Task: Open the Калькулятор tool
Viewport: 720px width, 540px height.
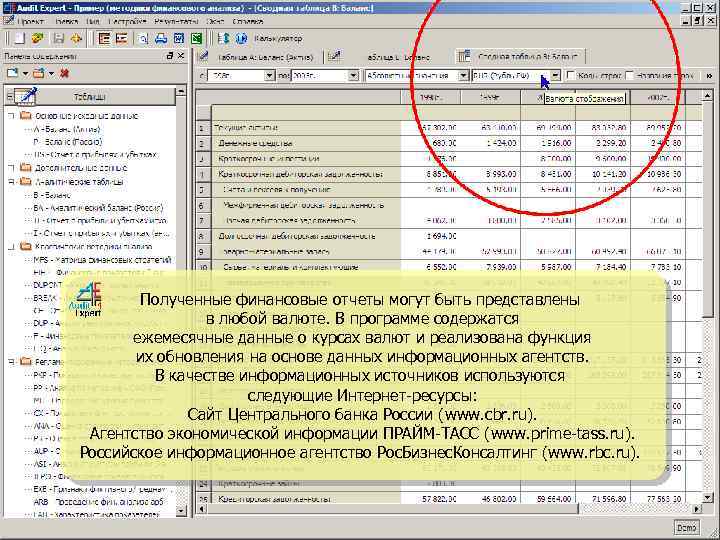Action: 278,39
